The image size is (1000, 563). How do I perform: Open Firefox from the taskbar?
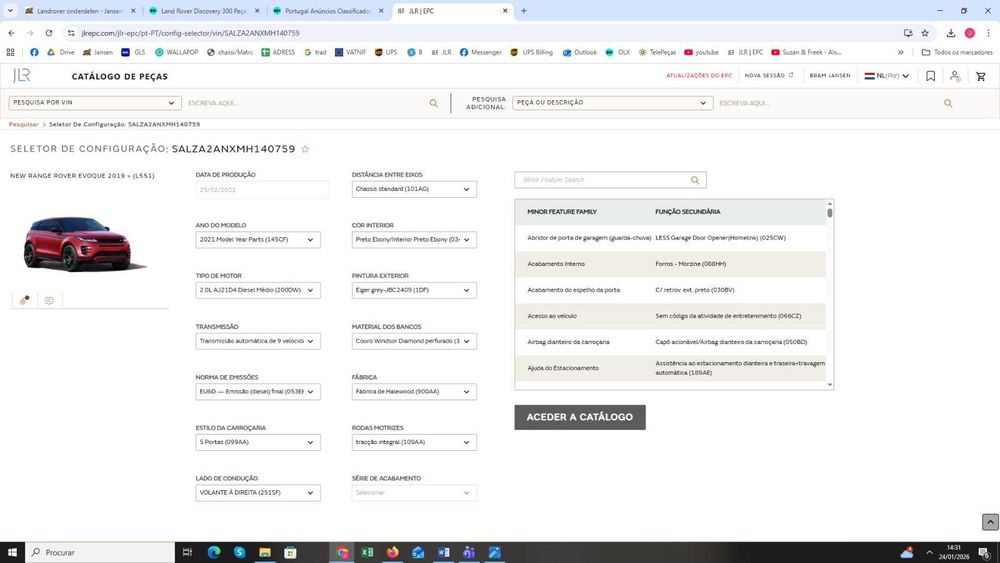[392, 552]
